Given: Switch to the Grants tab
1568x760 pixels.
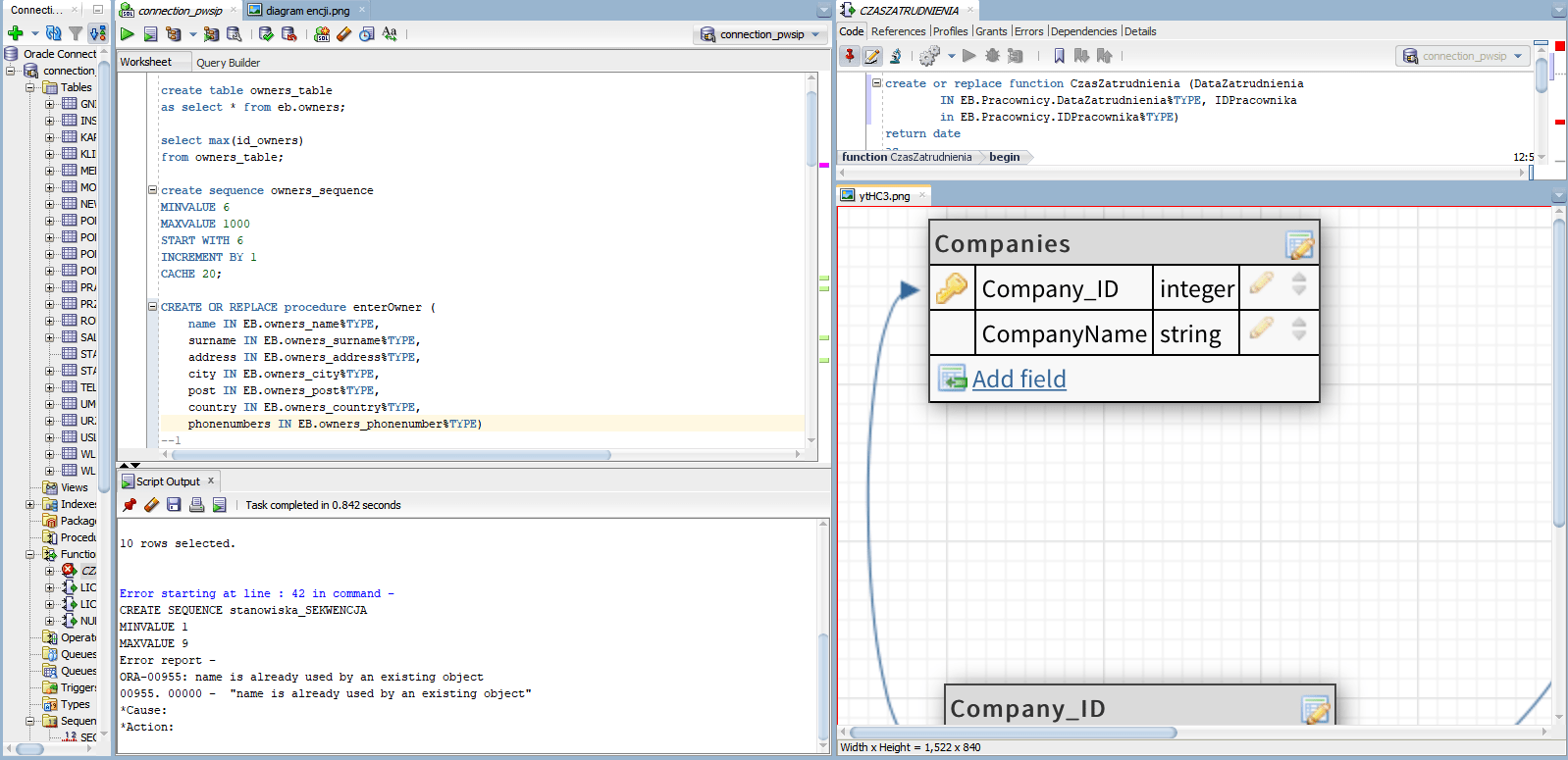Looking at the screenshot, I should coord(991,31).
